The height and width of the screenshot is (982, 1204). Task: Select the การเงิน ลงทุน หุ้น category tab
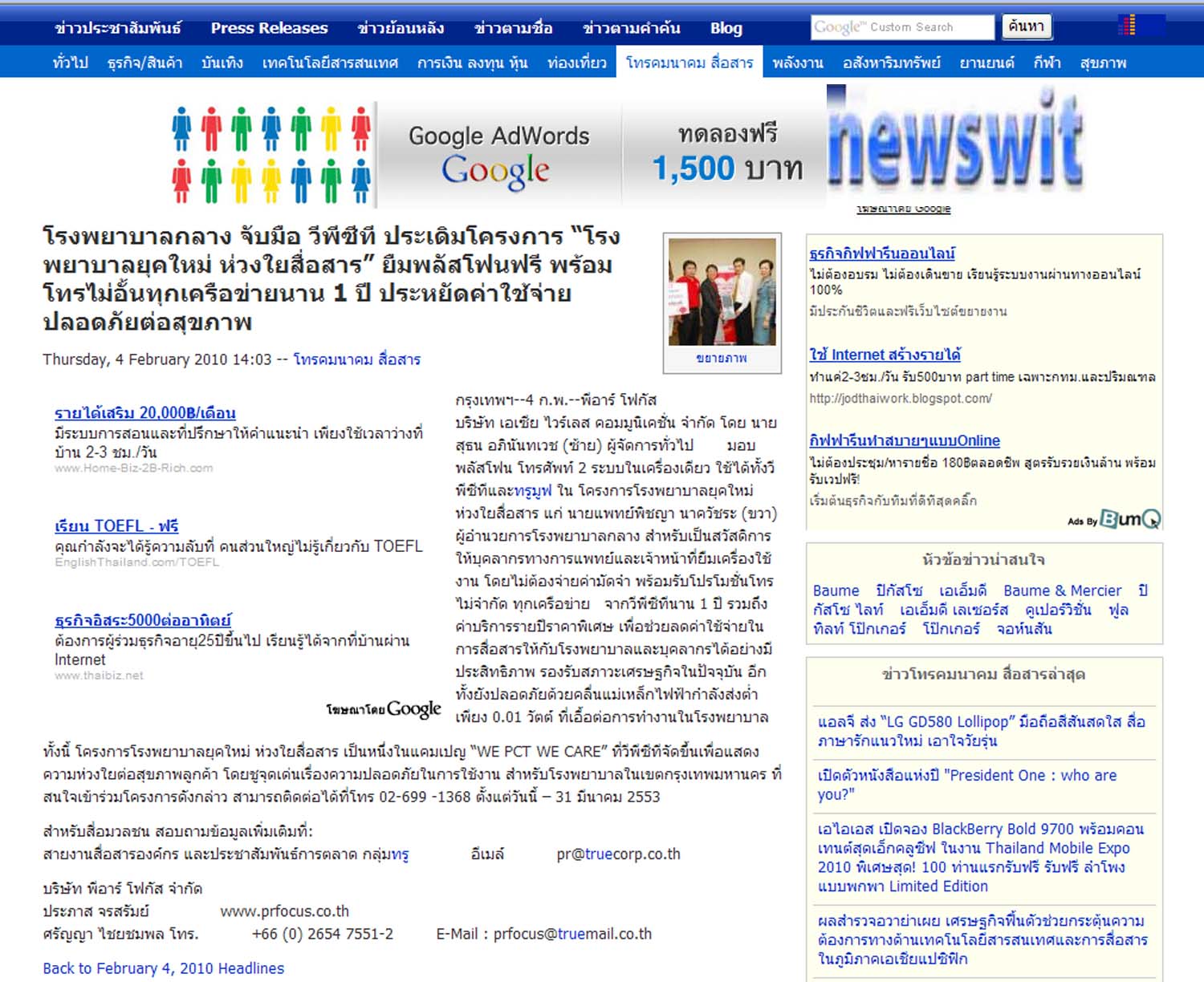click(x=472, y=63)
